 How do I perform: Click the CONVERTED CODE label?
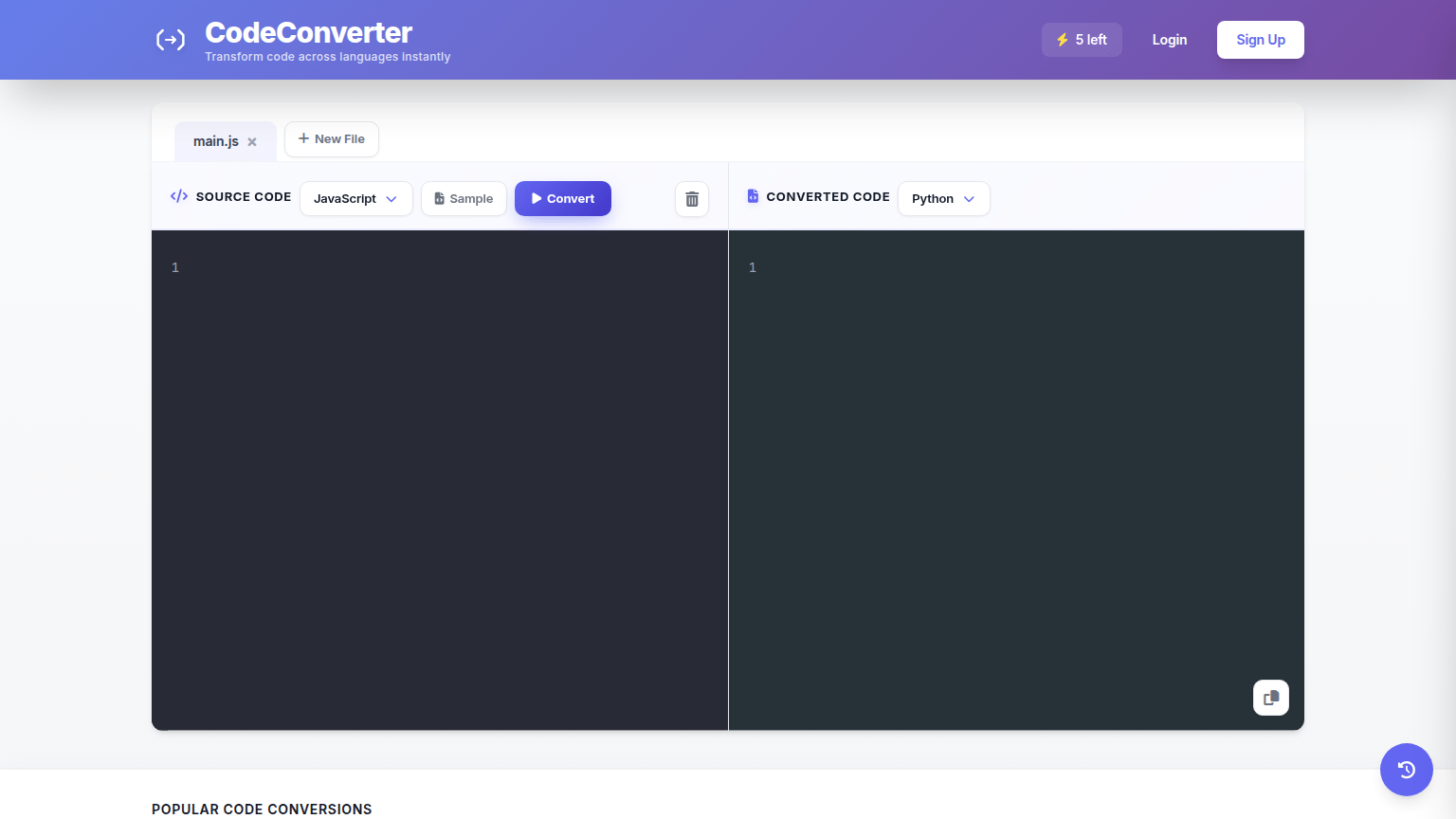[x=828, y=197]
